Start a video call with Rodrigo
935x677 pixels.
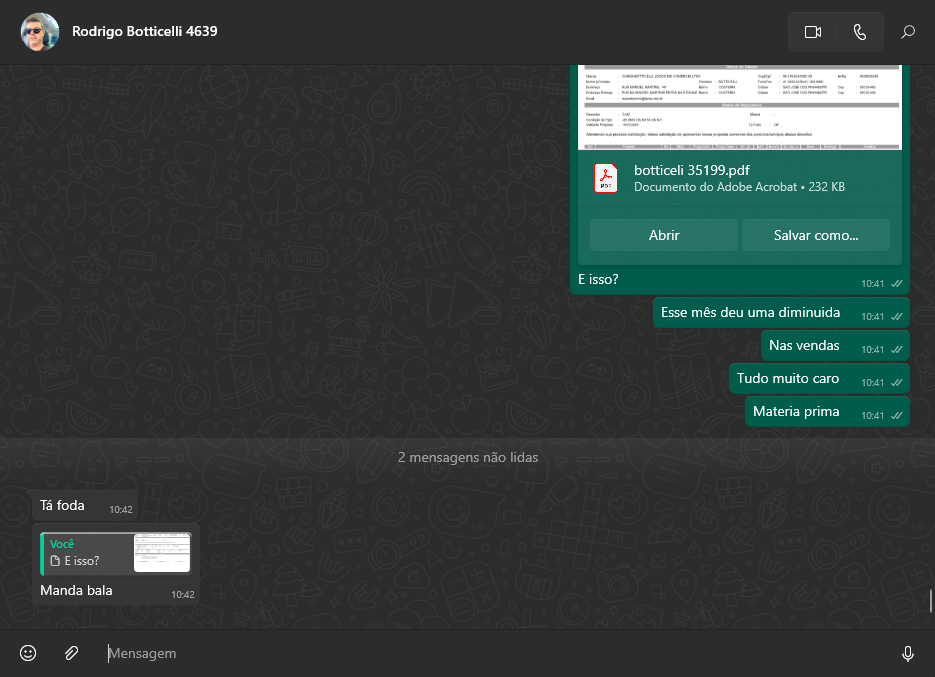[x=812, y=32]
